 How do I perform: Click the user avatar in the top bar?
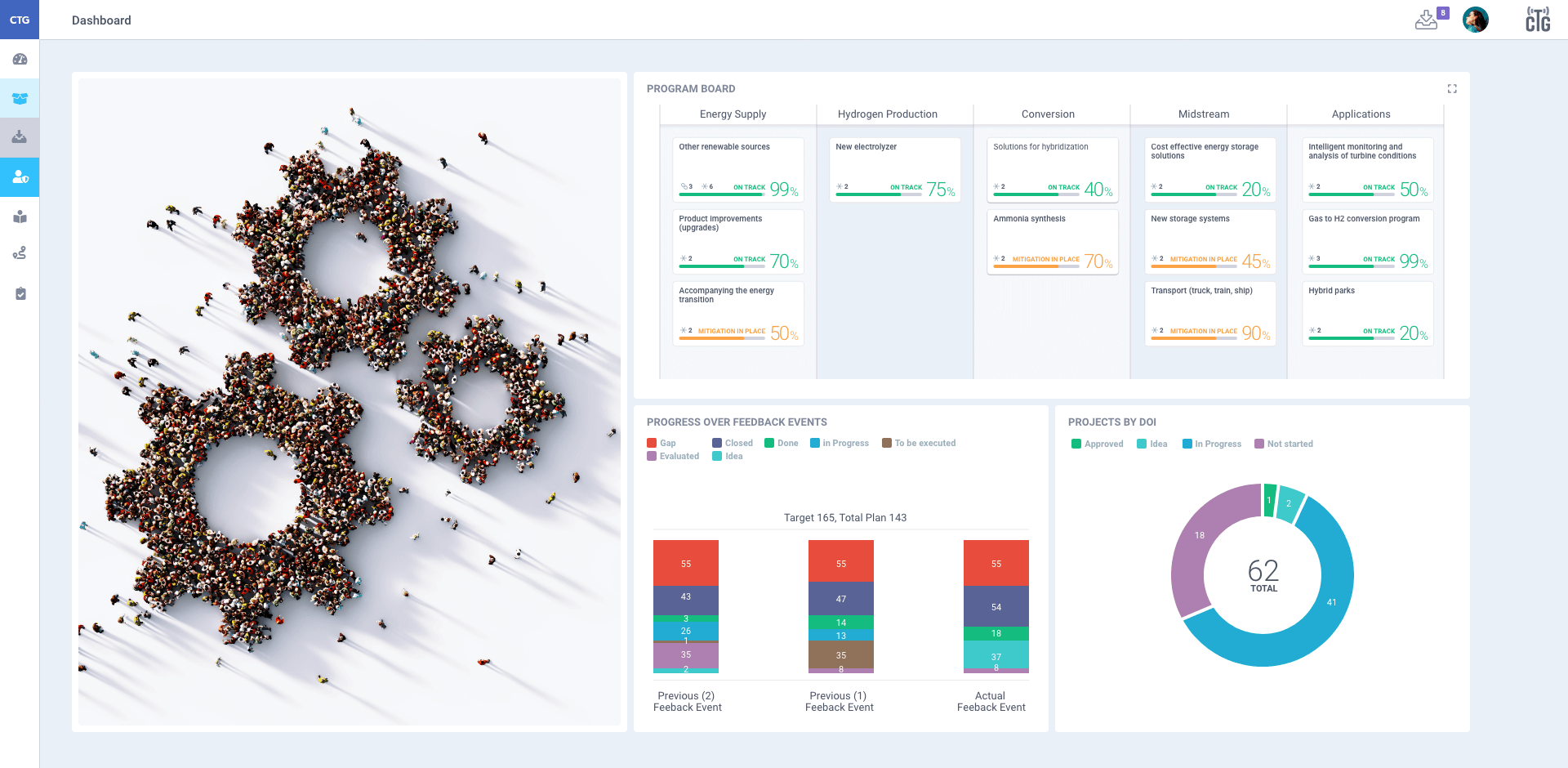tap(1475, 19)
